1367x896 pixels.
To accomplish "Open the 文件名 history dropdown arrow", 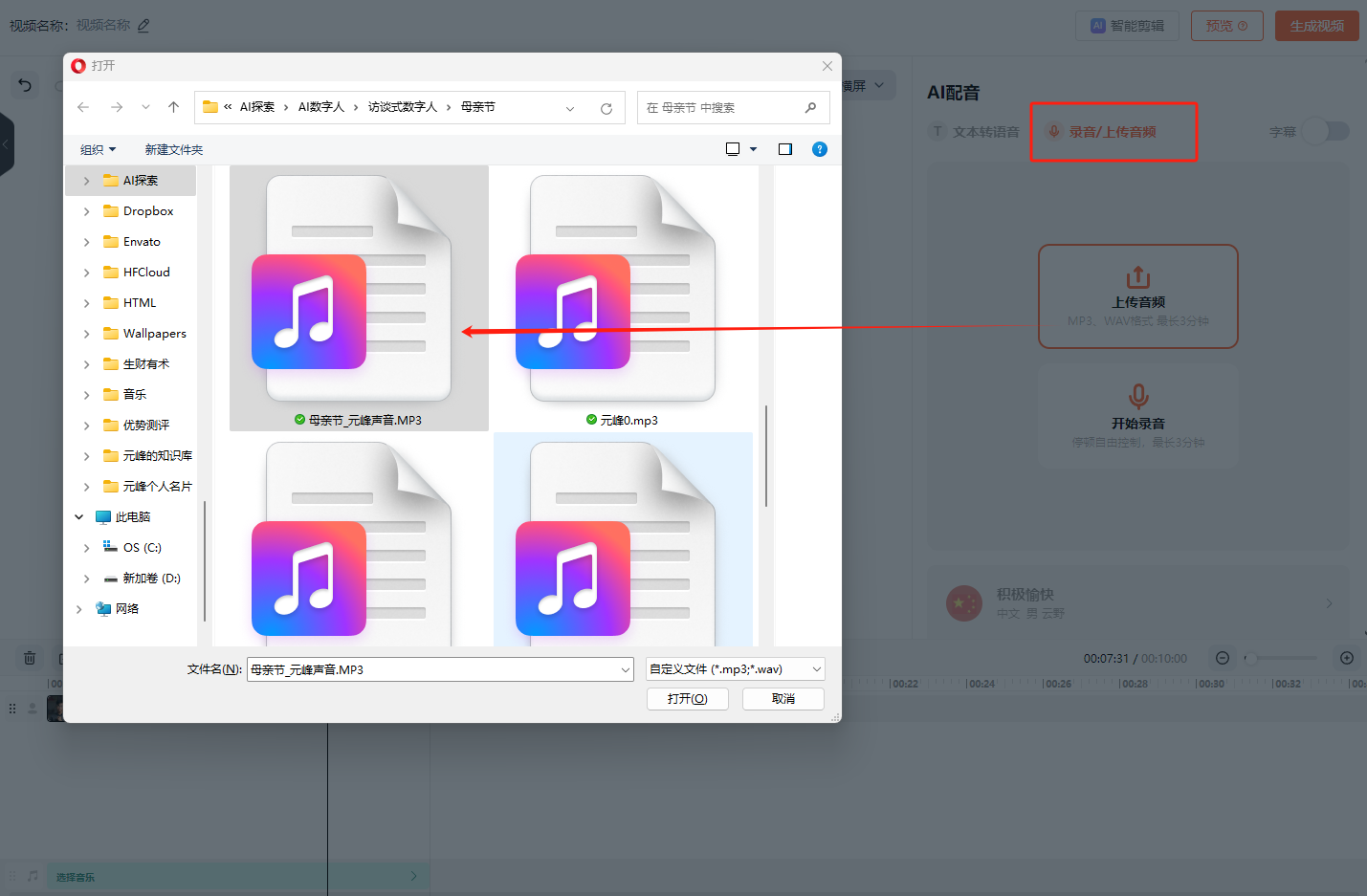I will [x=626, y=669].
